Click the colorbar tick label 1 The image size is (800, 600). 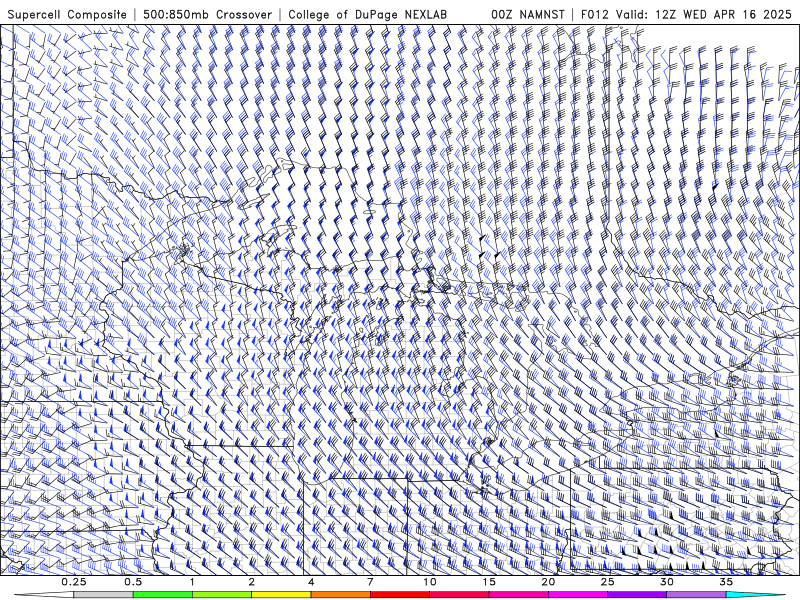pos(192,582)
